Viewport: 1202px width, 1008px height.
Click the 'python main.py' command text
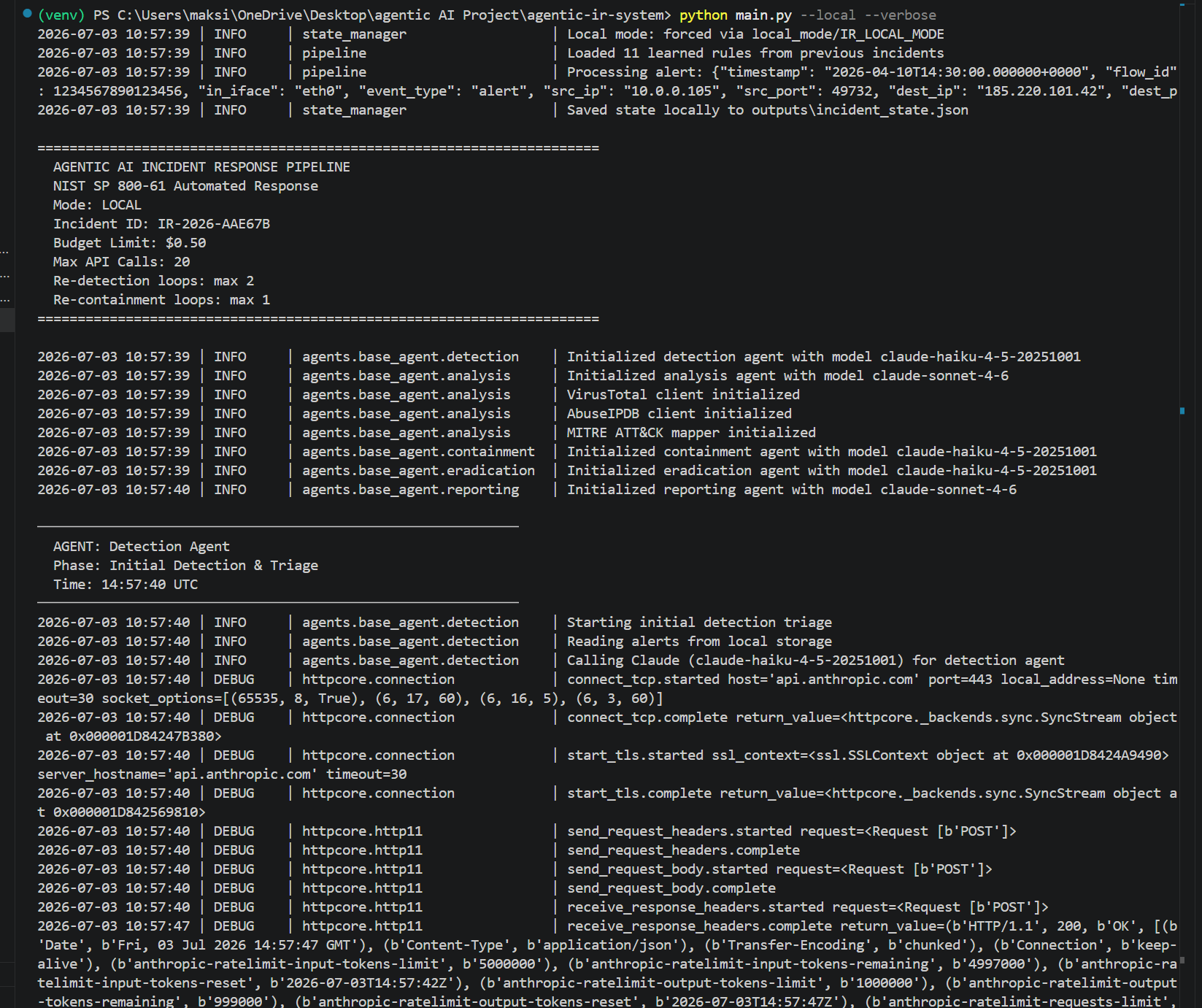[x=736, y=15]
